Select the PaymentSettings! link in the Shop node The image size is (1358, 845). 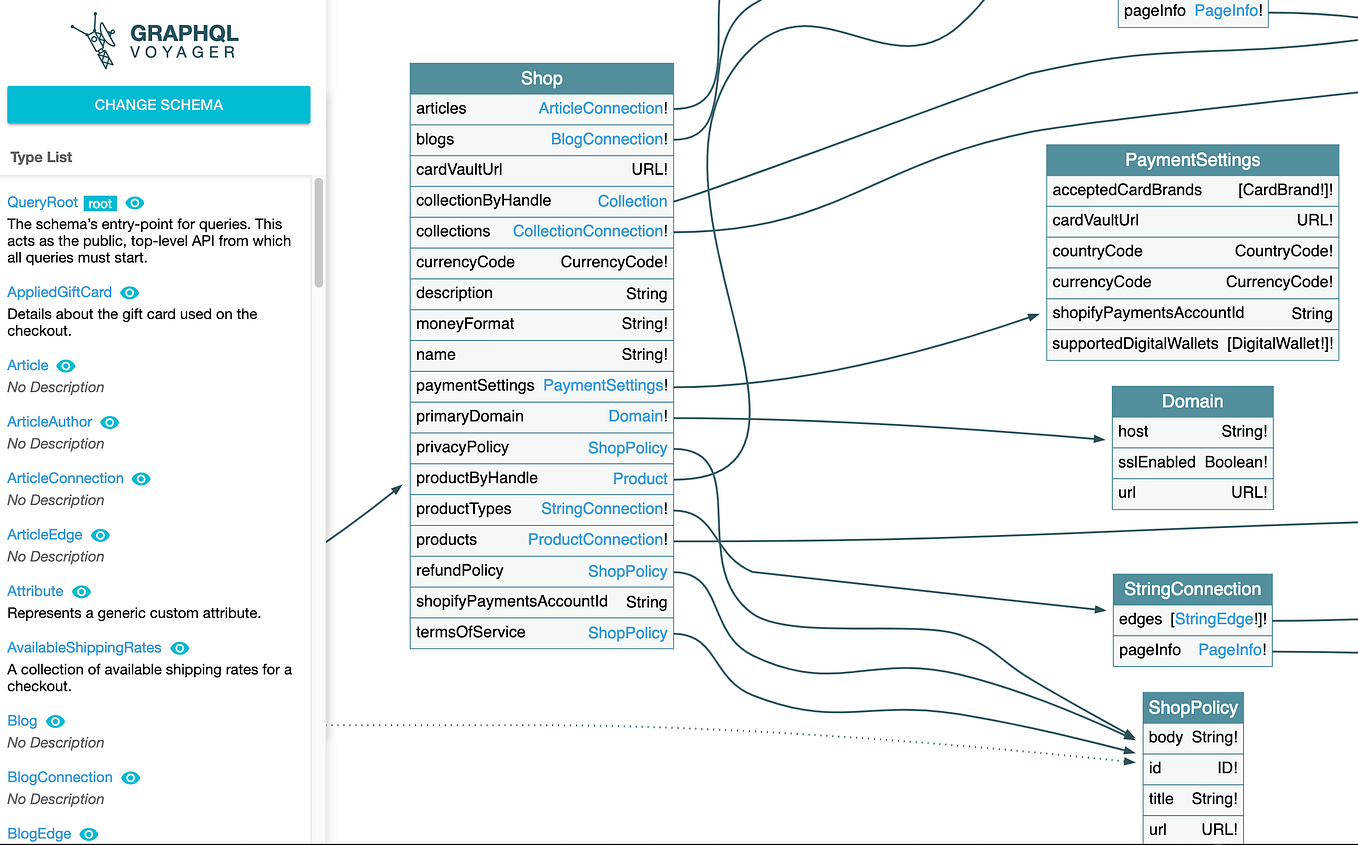604,385
